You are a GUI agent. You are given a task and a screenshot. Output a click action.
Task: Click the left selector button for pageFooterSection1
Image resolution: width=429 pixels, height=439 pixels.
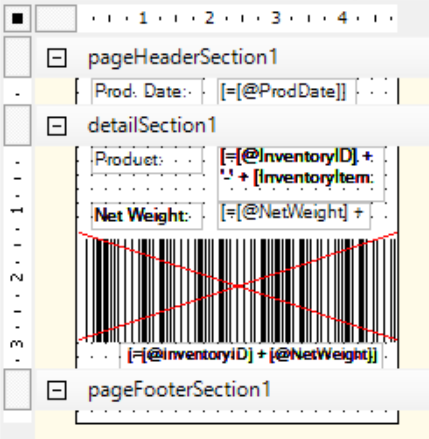17,389
